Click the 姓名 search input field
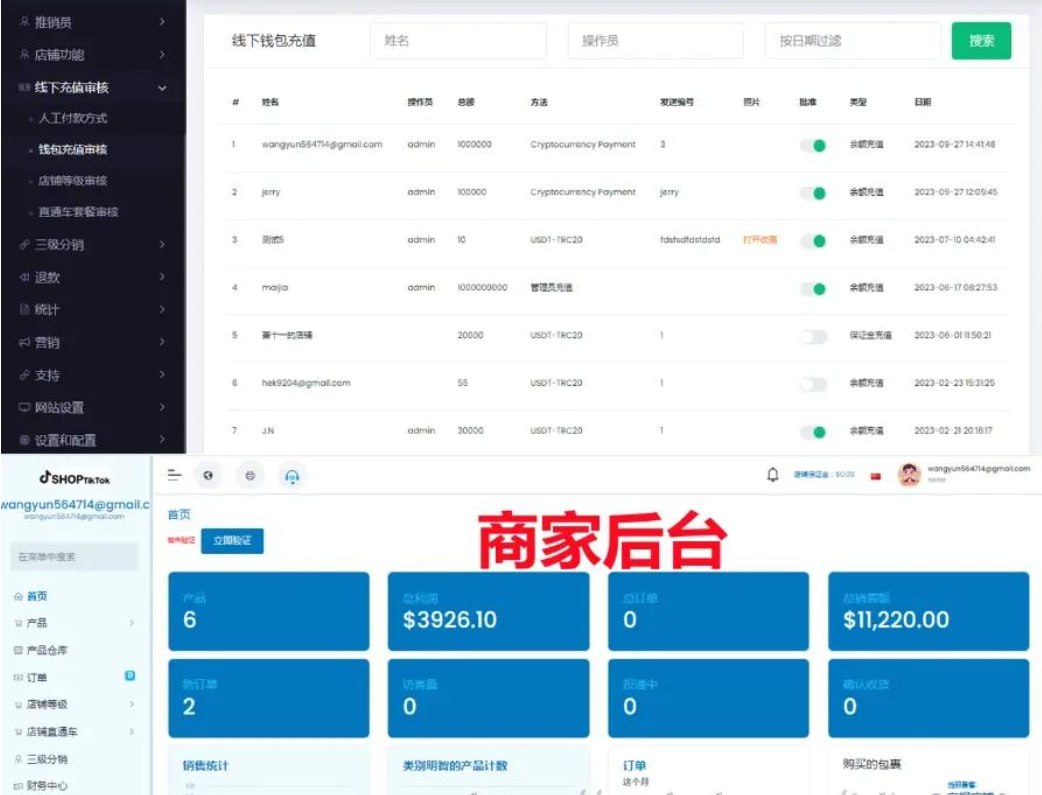Image resolution: width=1042 pixels, height=795 pixels. coord(458,41)
